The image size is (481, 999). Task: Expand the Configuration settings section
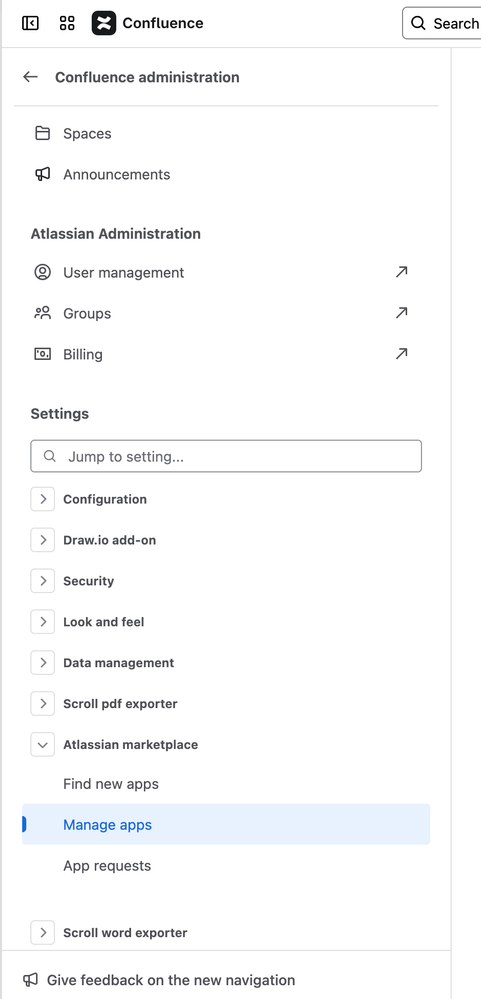point(43,499)
